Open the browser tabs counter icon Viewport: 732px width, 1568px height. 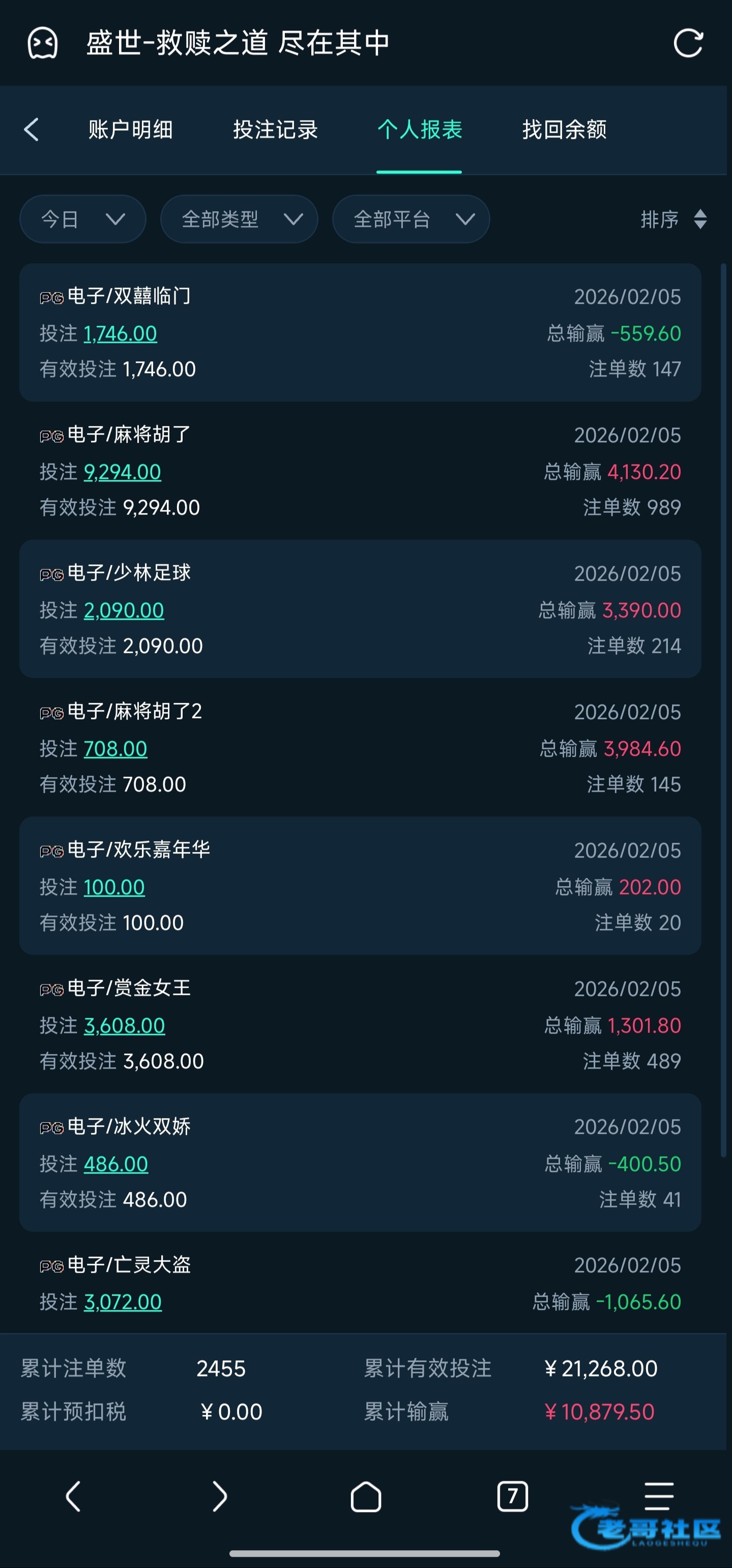click(x=512, y=1496)
